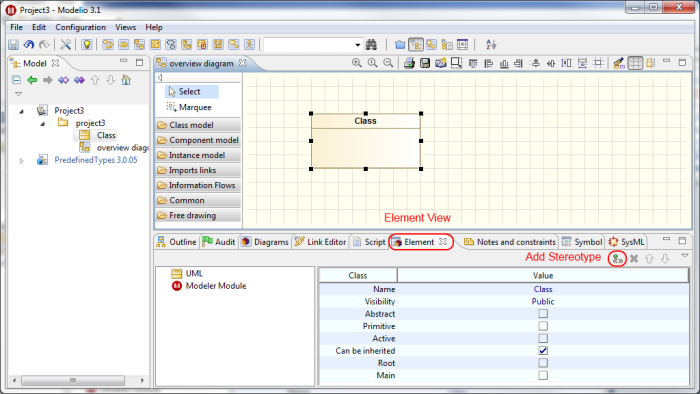The image size is (700, 394).
Task: Click the Redo arrow icon
Action: point(44,45)
